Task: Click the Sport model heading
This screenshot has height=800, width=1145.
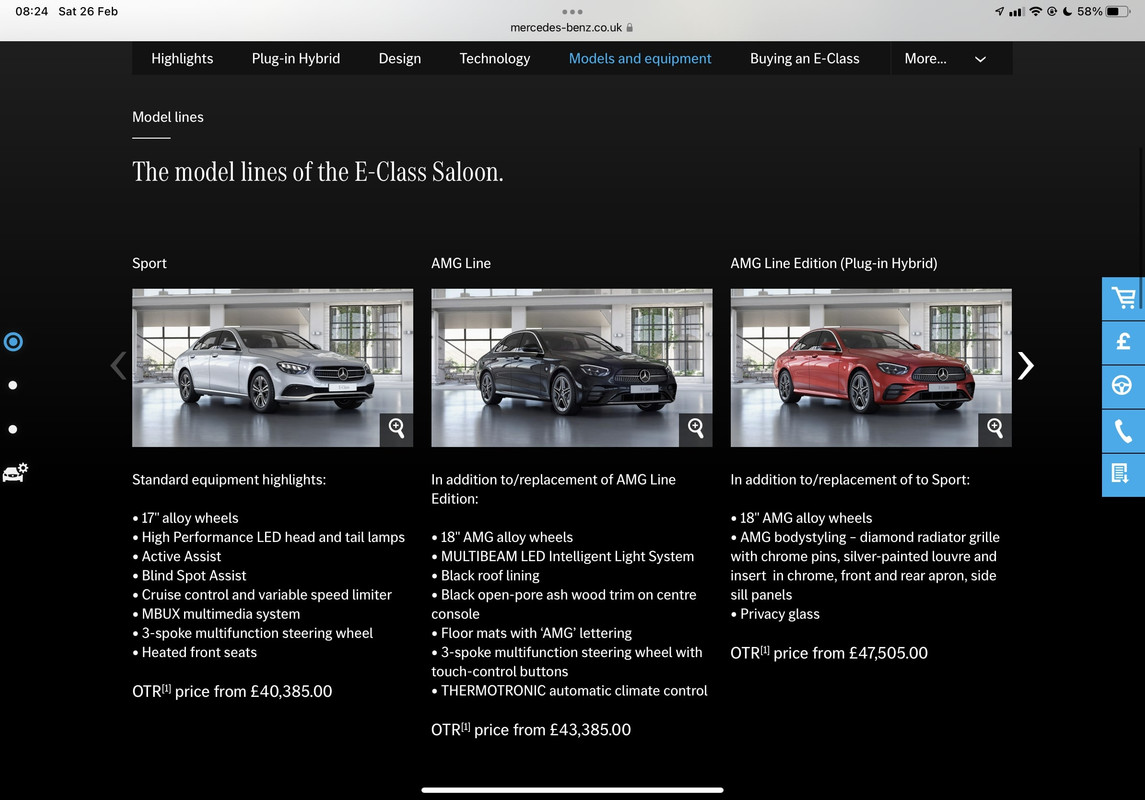Action: tap(149, 264)
